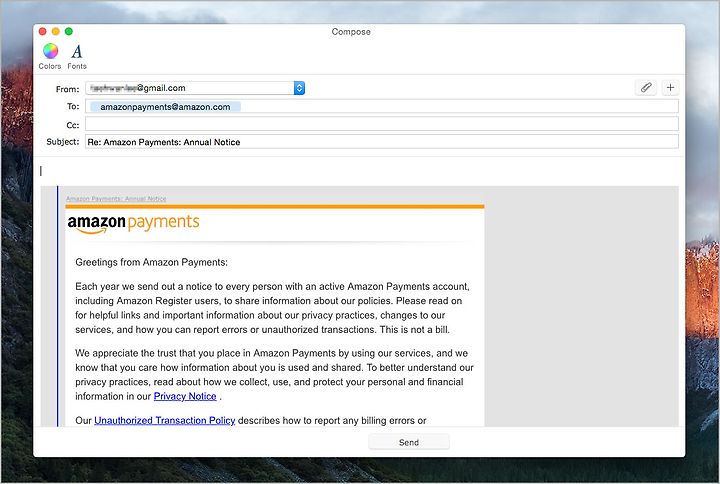Click the quoted Amazon Payments: Annual Notice header link
This screenshot has width=720, height=484.
pyautogui.click(x=116, y=199)
